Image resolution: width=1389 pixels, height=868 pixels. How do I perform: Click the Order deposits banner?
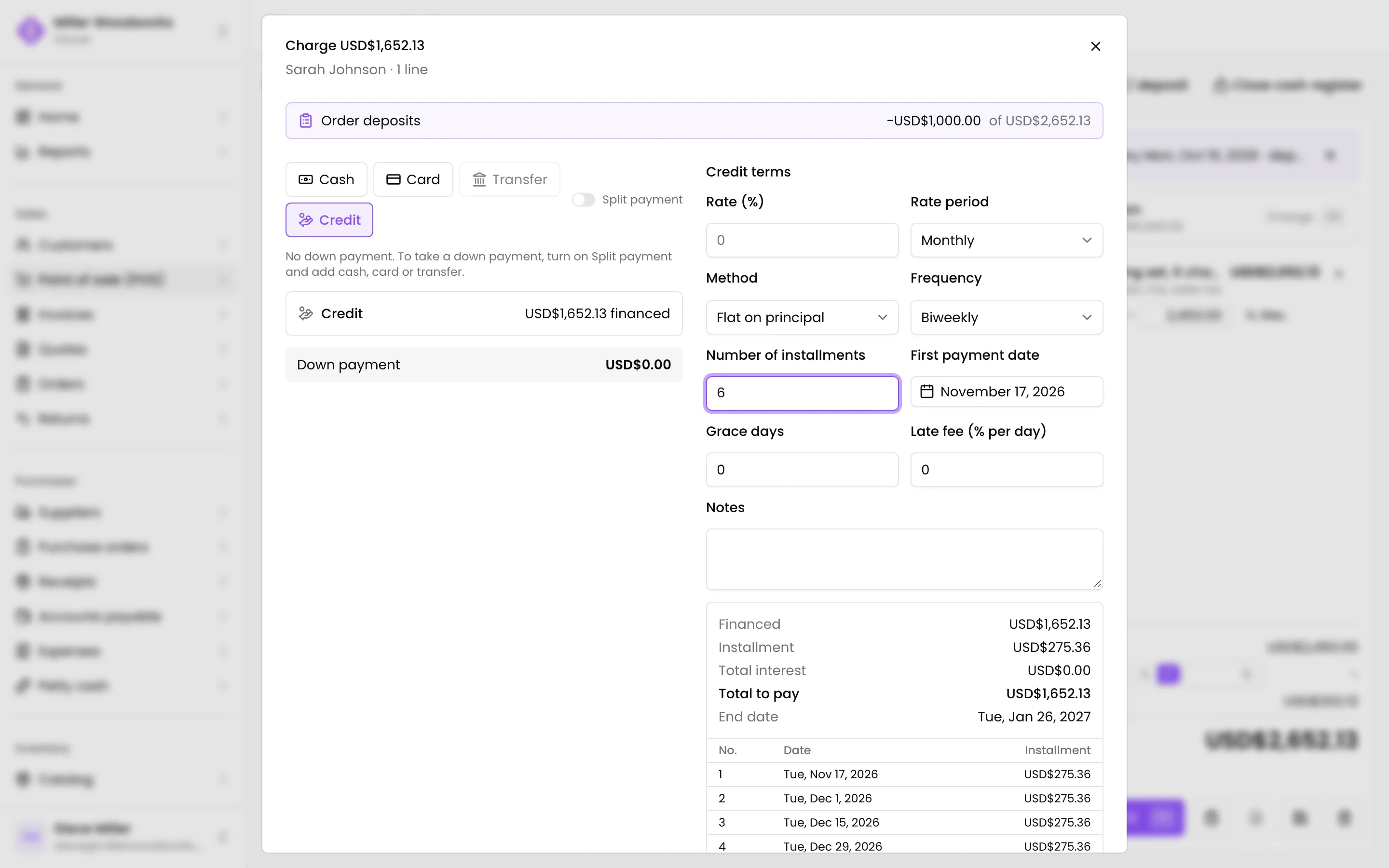(x=694, y=121)
